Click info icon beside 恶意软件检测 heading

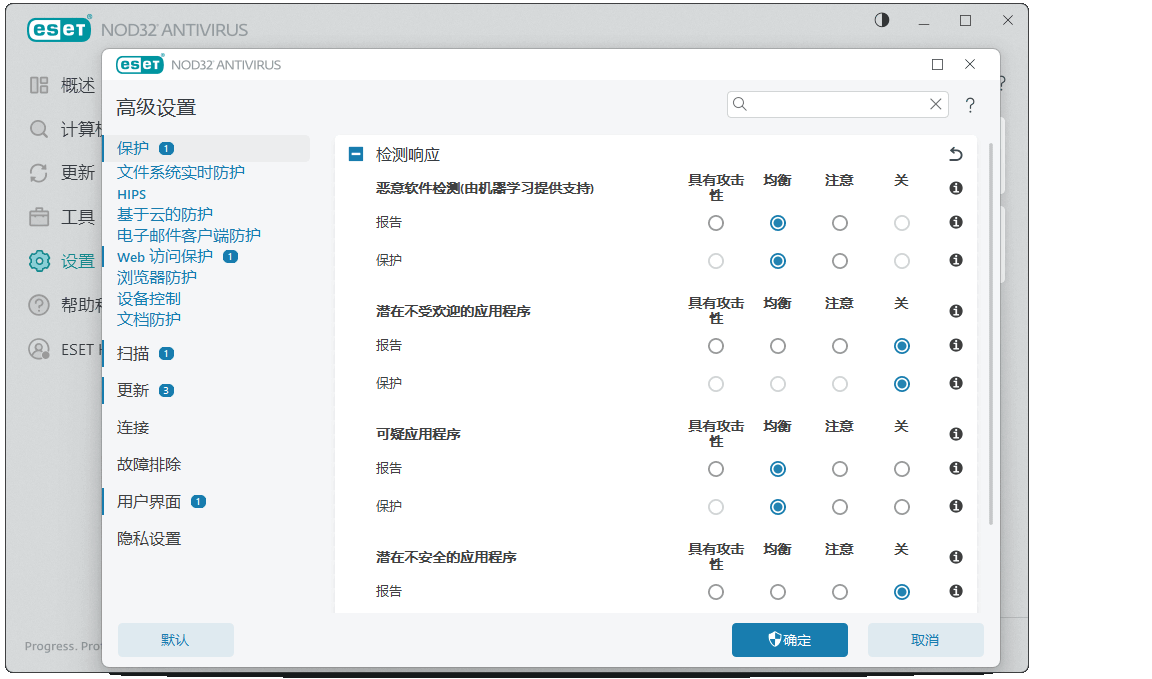click(x=955, y=188)
